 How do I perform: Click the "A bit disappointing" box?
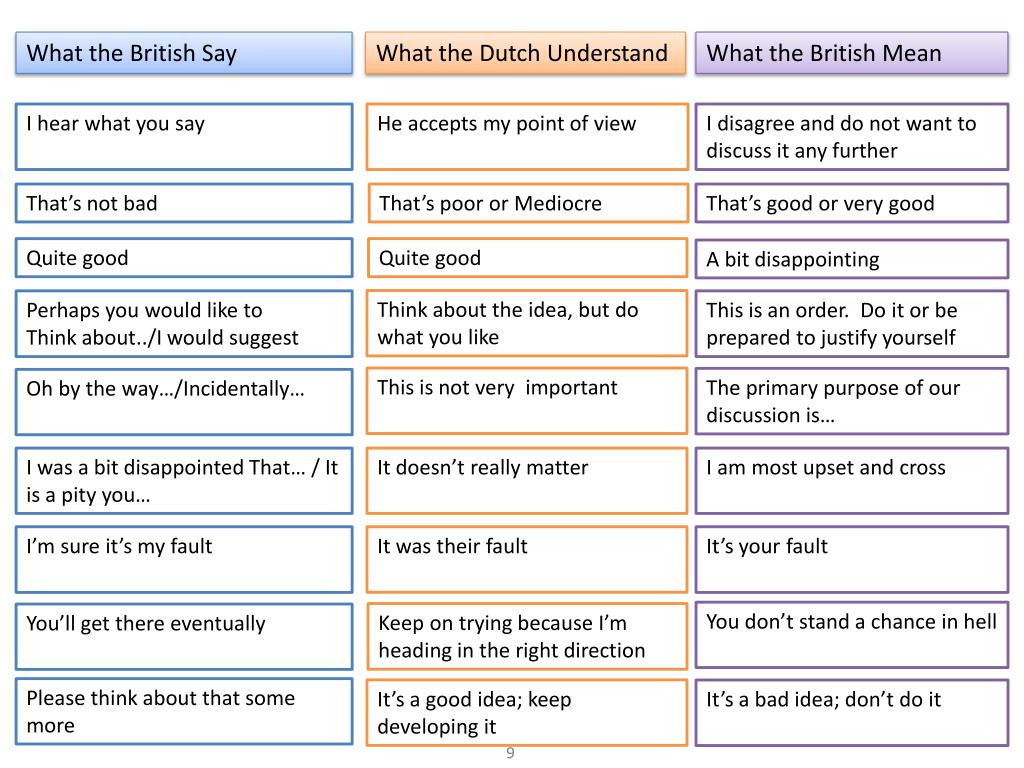(x=852, y=259)
